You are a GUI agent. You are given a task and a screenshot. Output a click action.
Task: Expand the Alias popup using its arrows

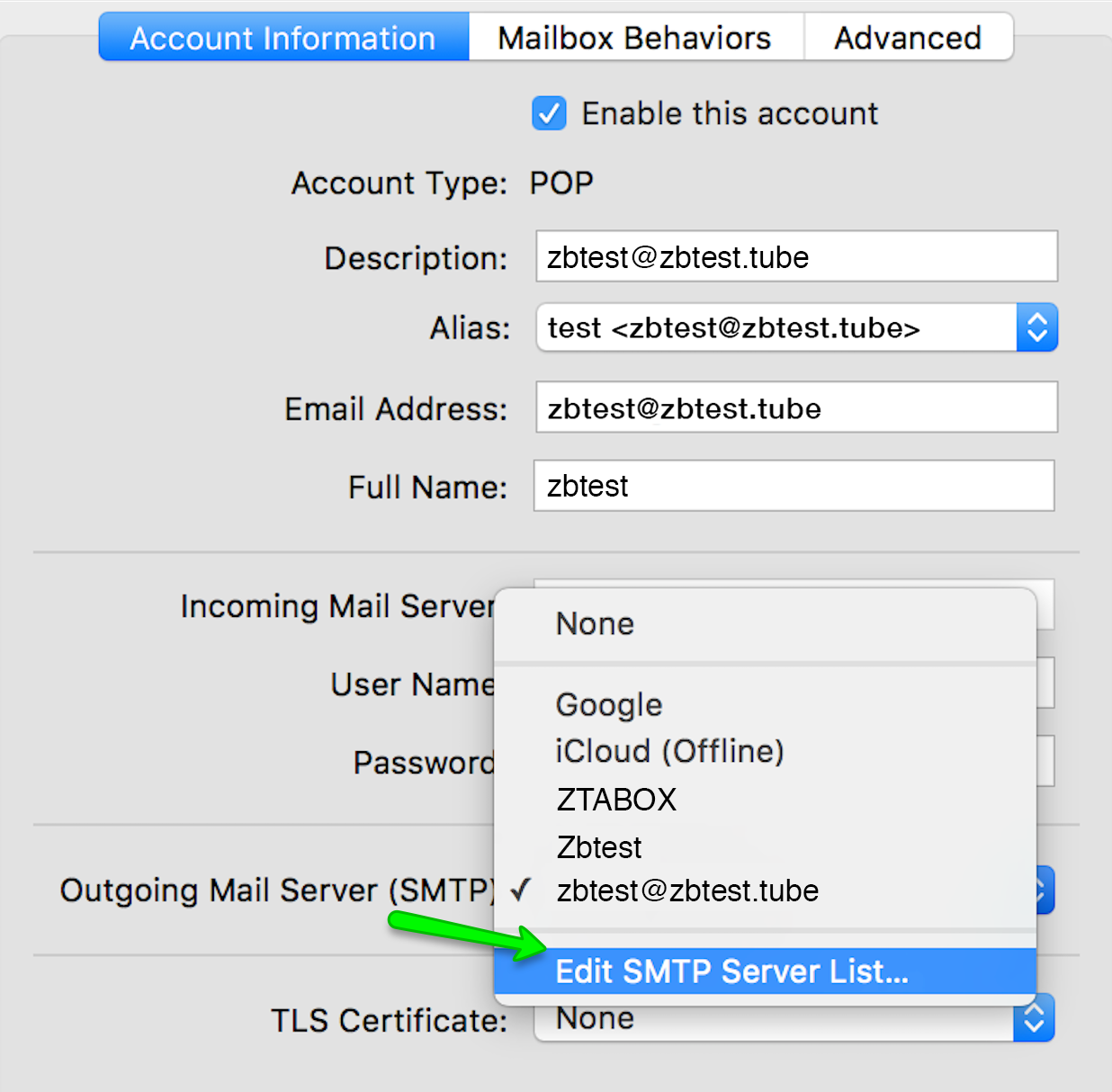click(1036, 327)
